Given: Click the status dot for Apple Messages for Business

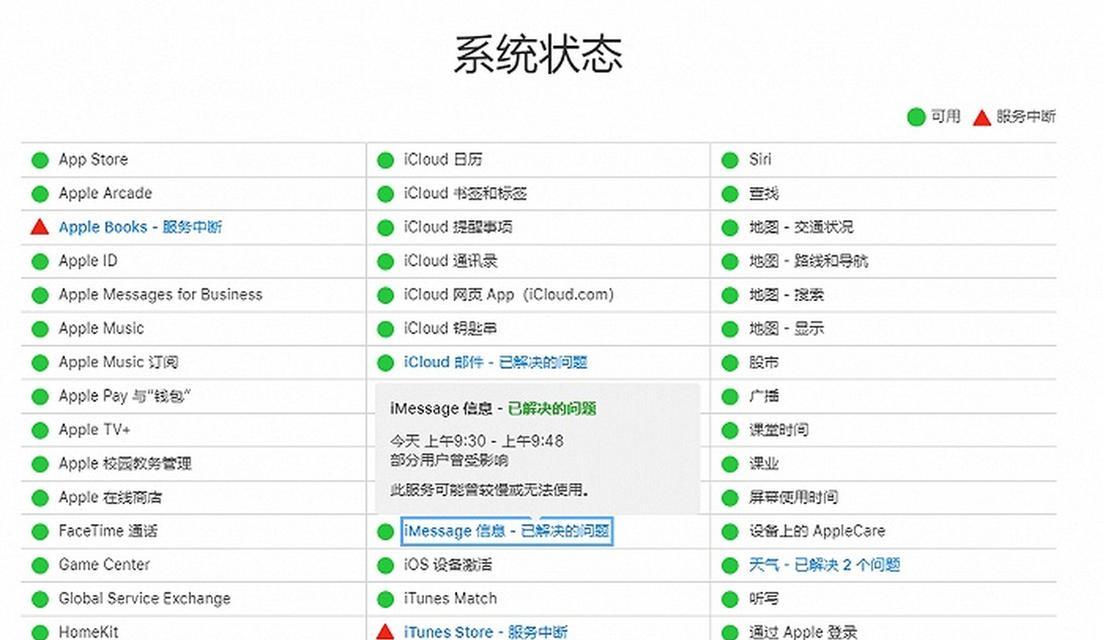Looking at the screenshot, I should [40, 295].
